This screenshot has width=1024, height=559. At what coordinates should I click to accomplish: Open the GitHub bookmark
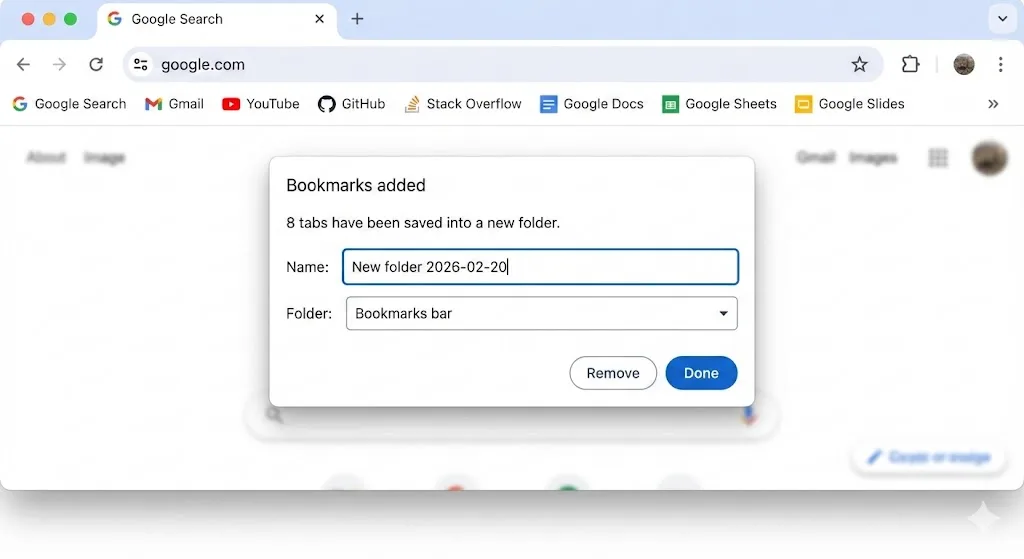(351, 104)
